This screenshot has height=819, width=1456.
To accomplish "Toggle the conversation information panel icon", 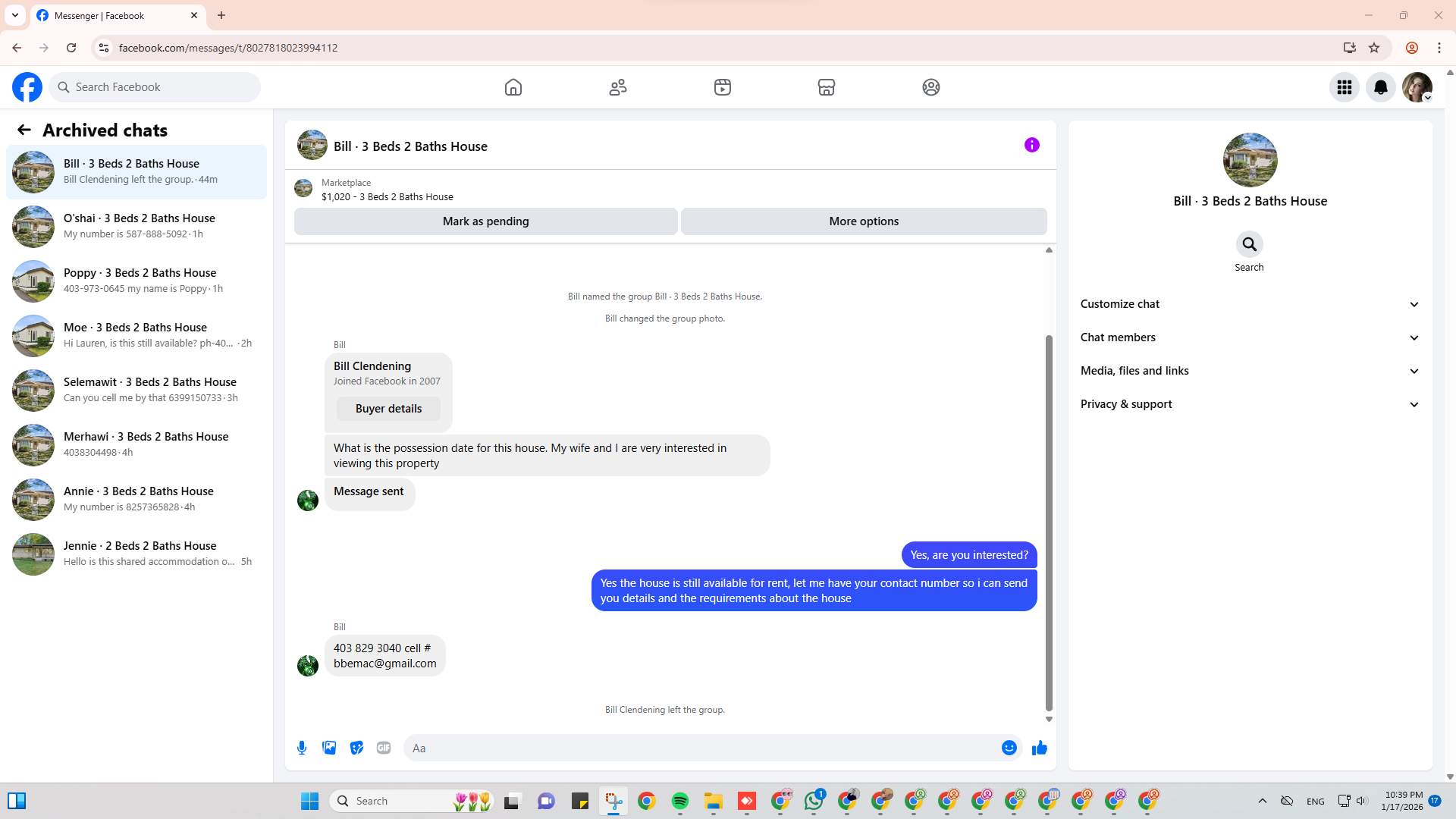I will coord(1031,145).
